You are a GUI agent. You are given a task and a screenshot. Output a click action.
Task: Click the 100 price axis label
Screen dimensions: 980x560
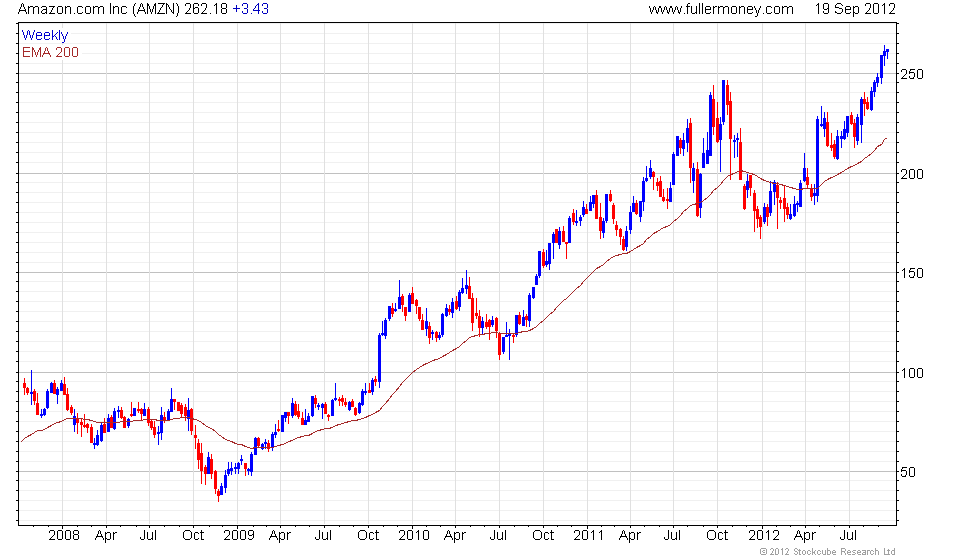911,373
